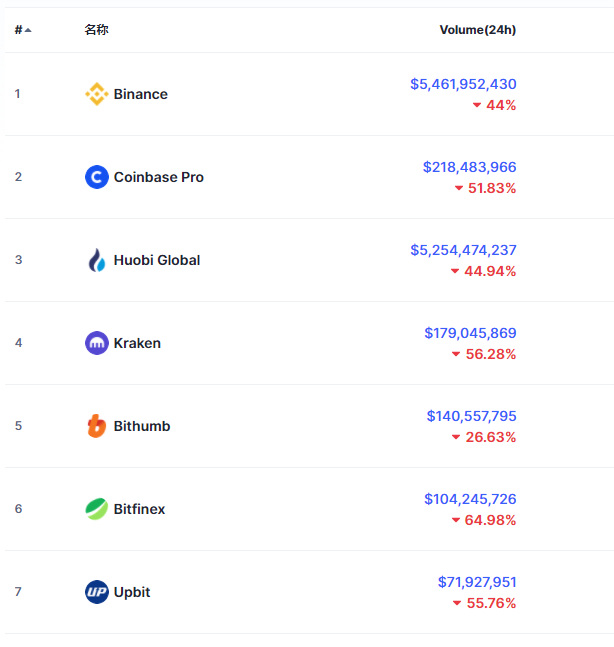The width and height of the screenshot is (614, 647).
Task: Open the Coinbase Pro name link
Action: tap(159, 177)
